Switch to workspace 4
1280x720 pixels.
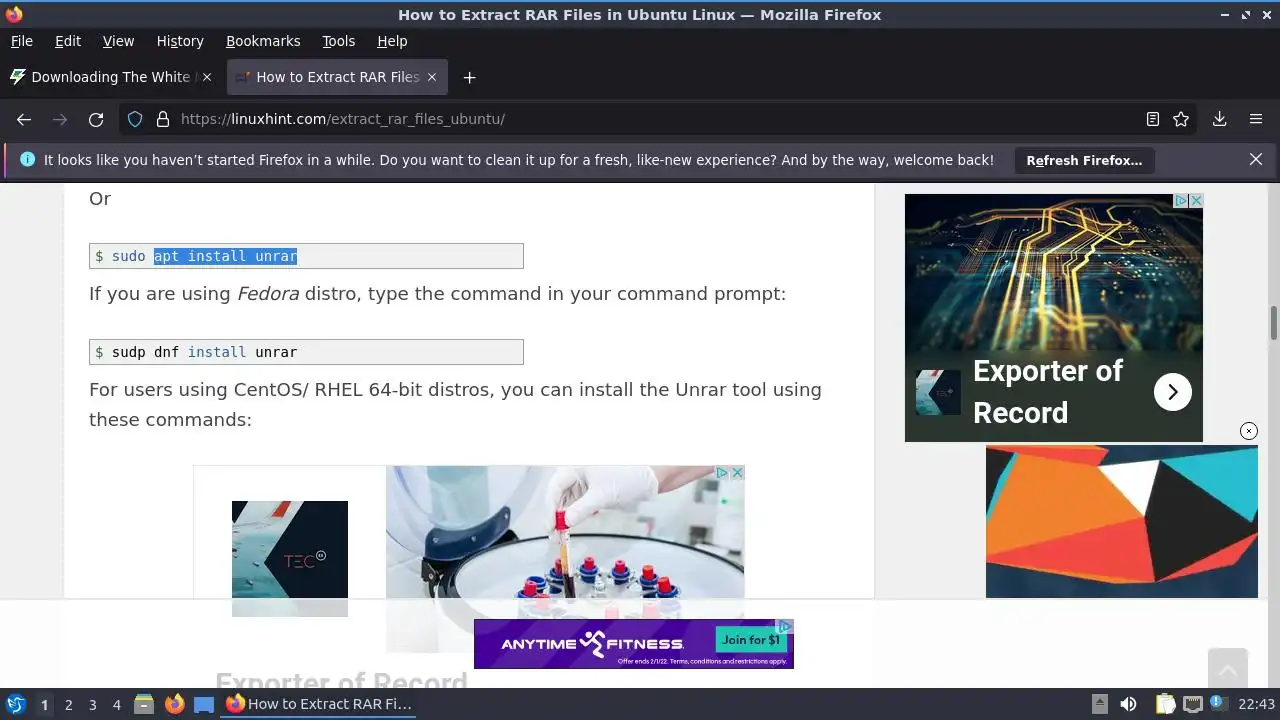coord(116,704)
